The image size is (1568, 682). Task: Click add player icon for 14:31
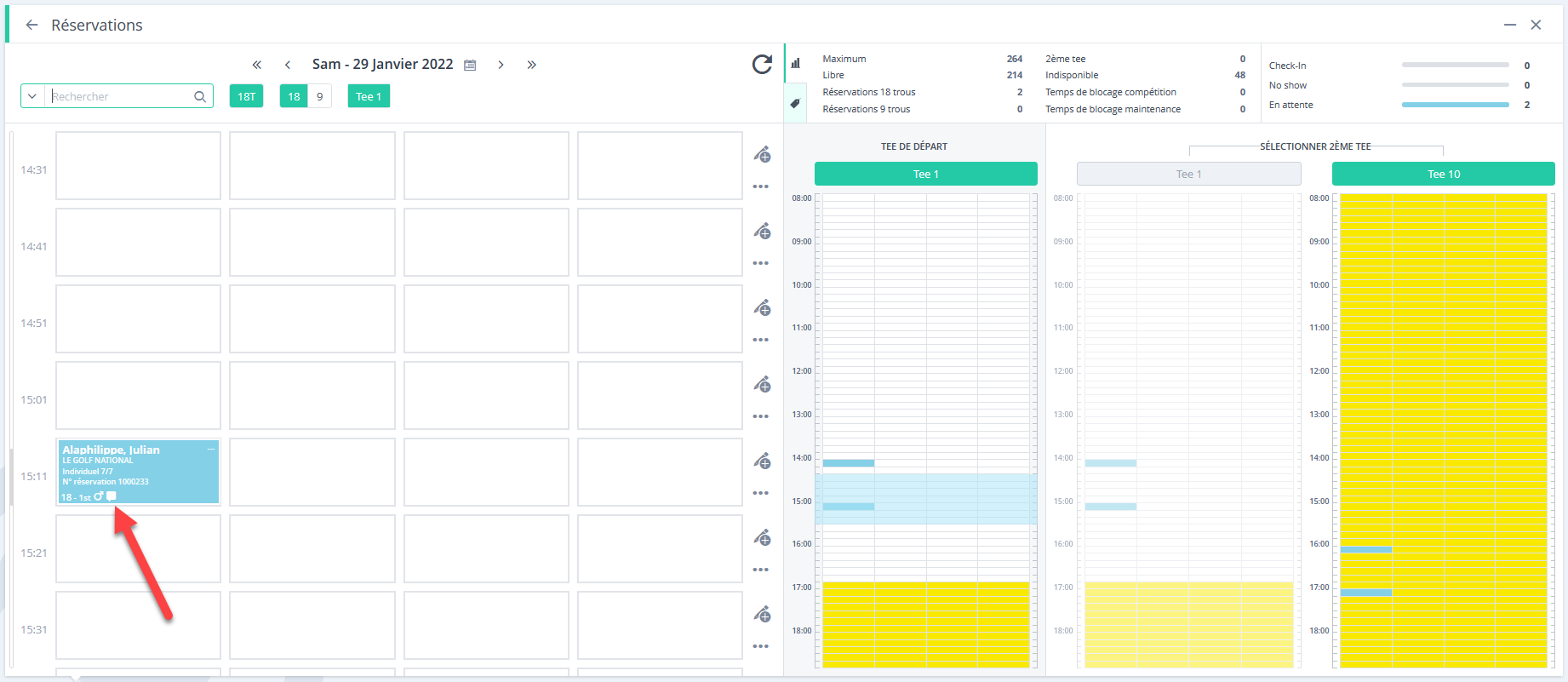point(763,154)
